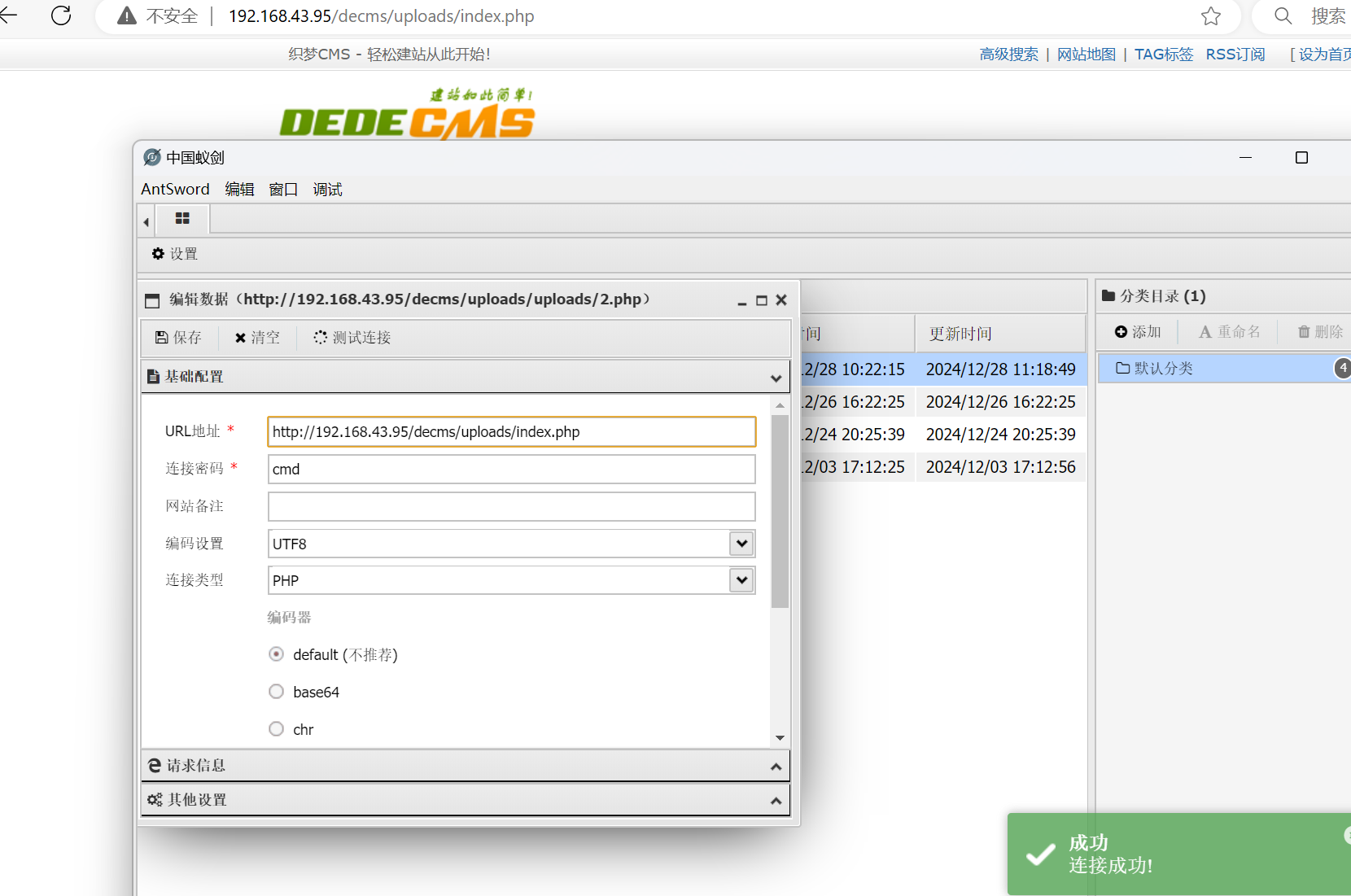Image resolution: width=1351 pixels, height=896 pixels.
Task: Open the Edit (编辑) menu
Action: (x=239, y=189)
